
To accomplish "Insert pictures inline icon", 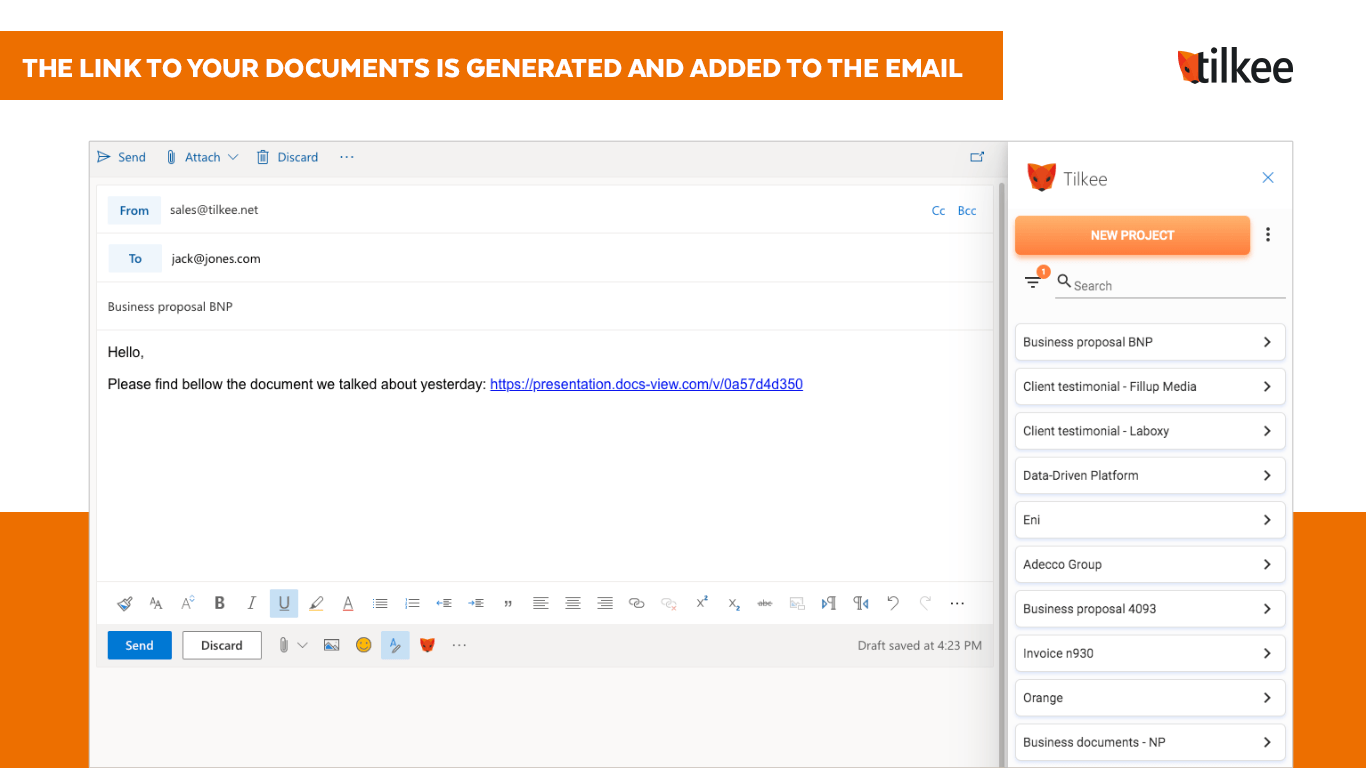I will 332,645.
